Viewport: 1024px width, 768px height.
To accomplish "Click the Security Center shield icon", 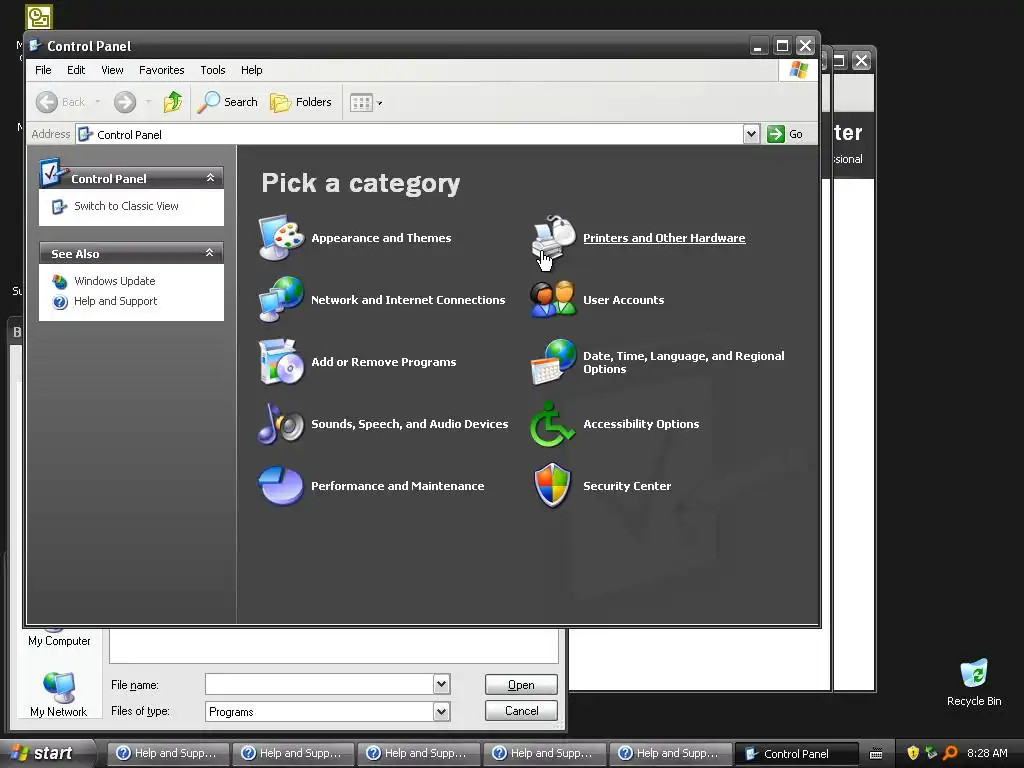I will 552,485.
